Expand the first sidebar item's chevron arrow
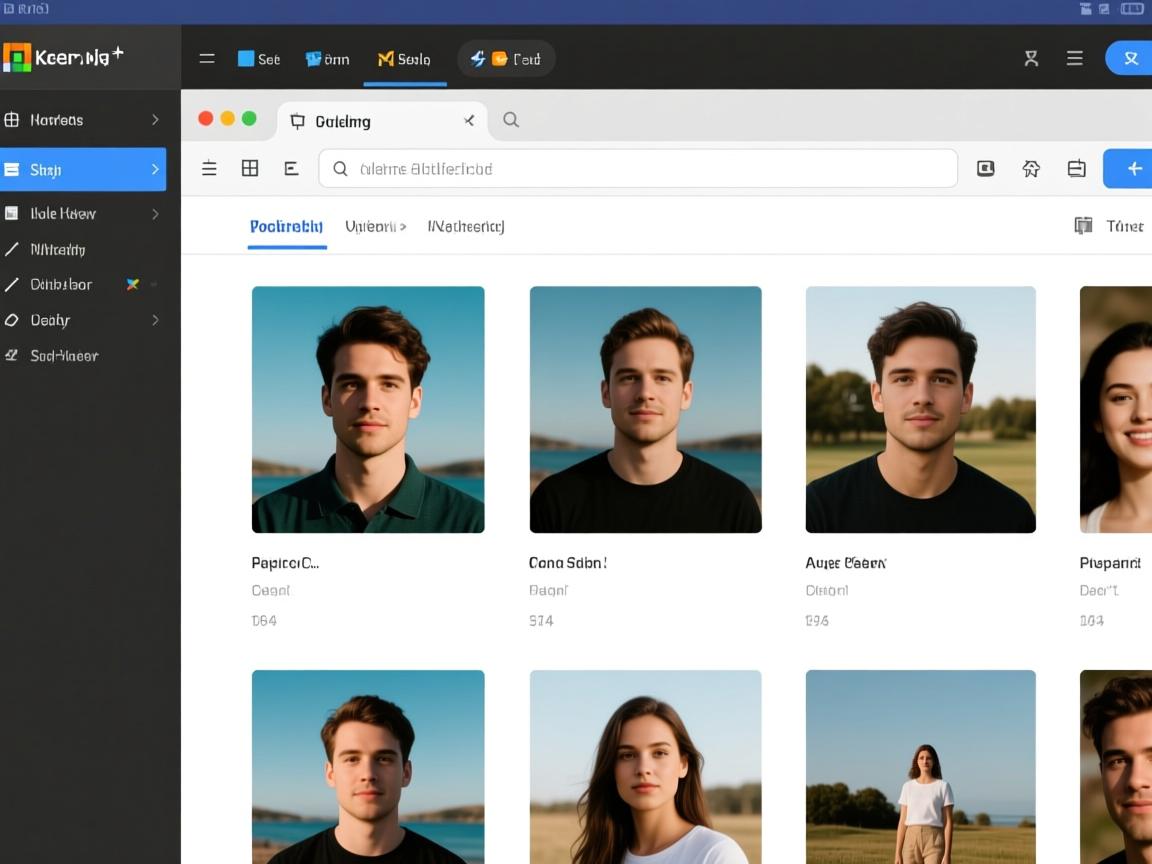Image resolution: width=1152 pixels, height=864 pixels. click(x=155, y=120)
